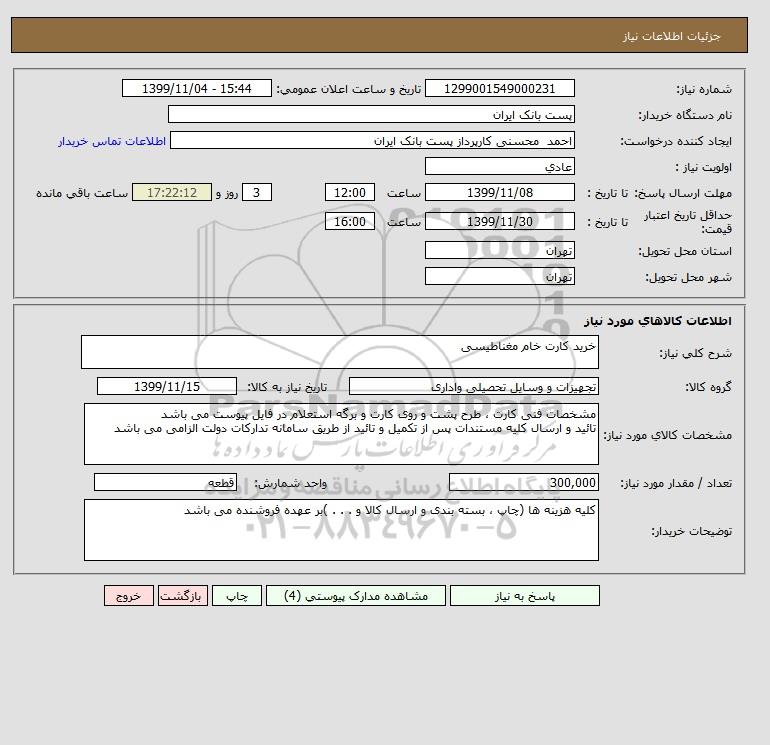Click the استان محل تحویل label
Viewport: 770px width, 745px height.
pos(685,251)
